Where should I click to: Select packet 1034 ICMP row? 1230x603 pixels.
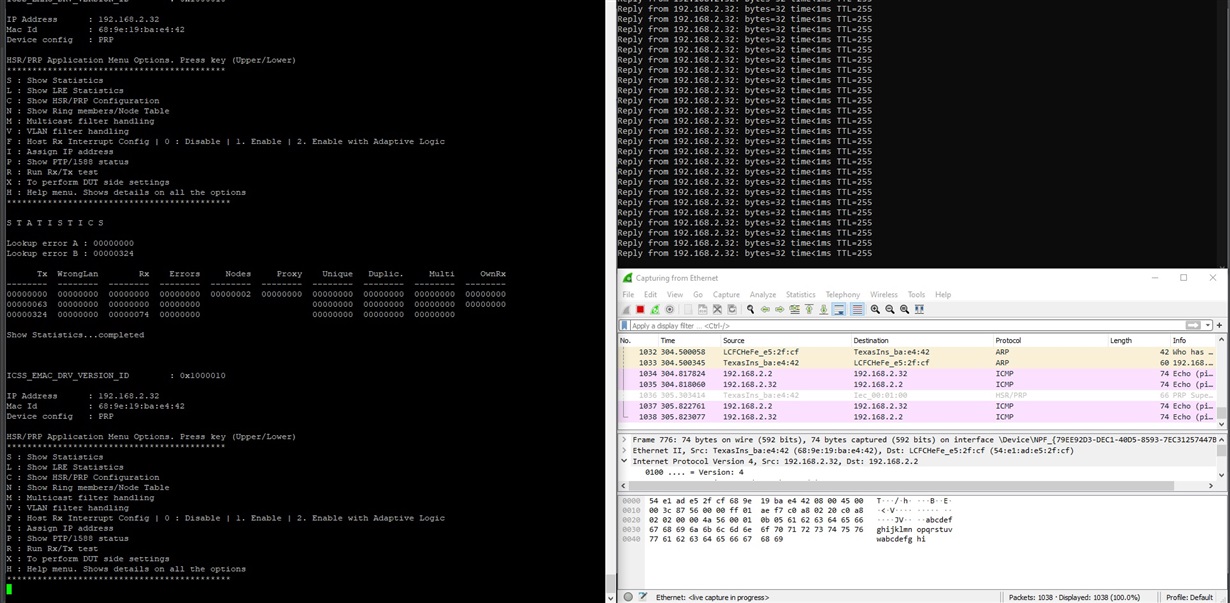point(917,374)
